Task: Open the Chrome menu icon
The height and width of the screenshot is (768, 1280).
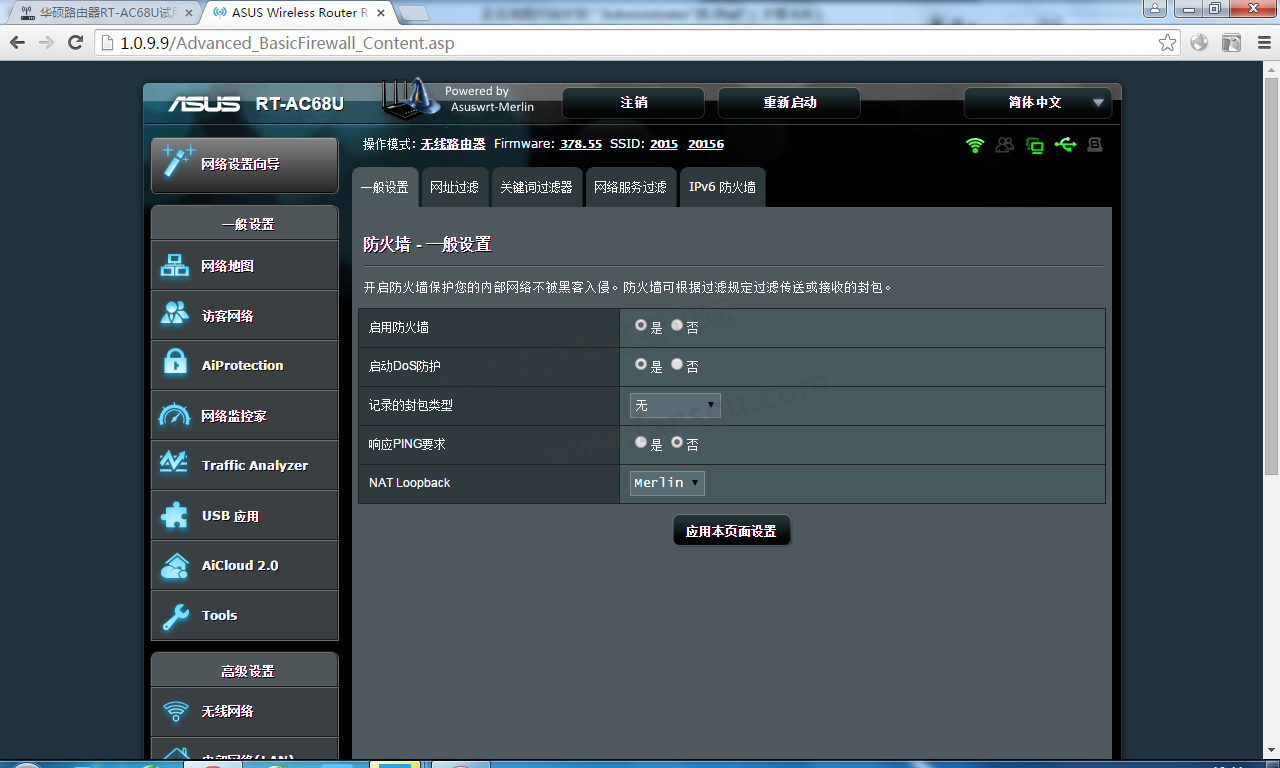Action: pyautogui.click(x=1262, y=43)
